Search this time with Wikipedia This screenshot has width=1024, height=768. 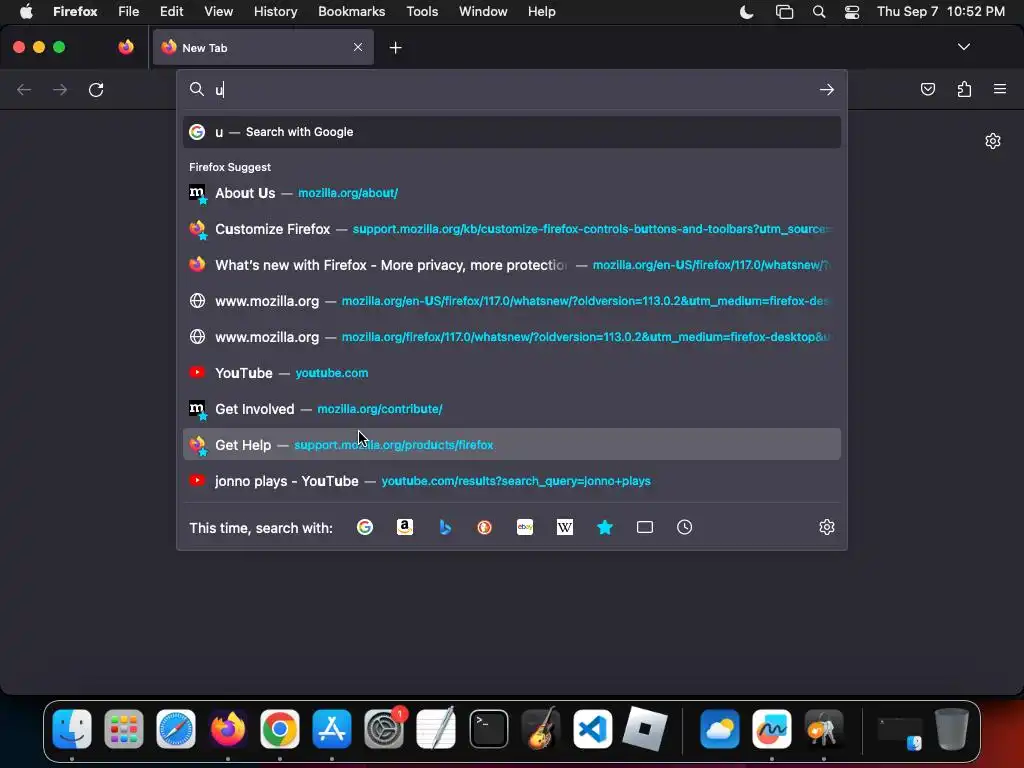tap(565, 527)
